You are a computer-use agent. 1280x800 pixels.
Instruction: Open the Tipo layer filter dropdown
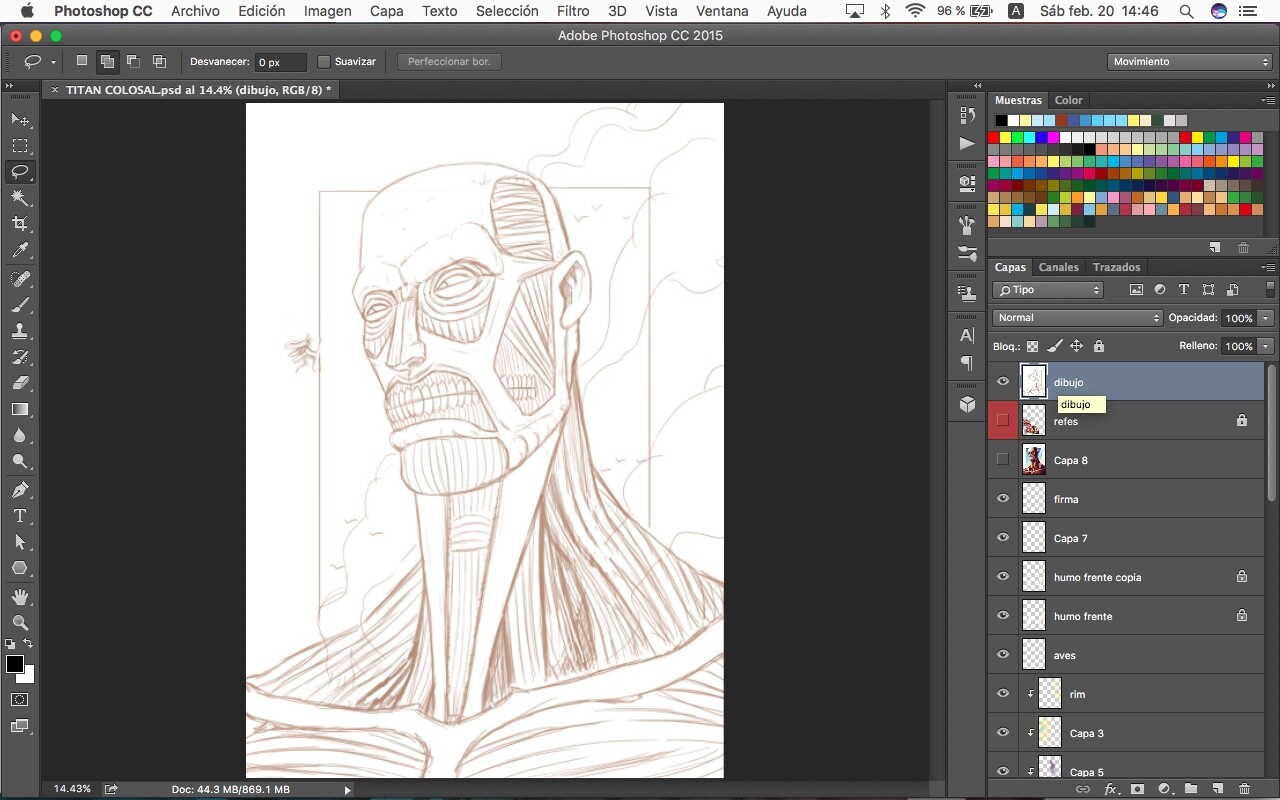[x=1047, y=290]
